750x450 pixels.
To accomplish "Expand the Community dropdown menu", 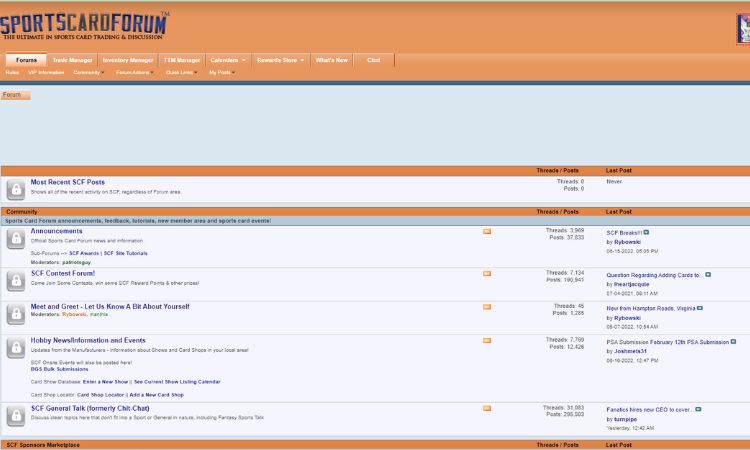I will click(88, 73).
